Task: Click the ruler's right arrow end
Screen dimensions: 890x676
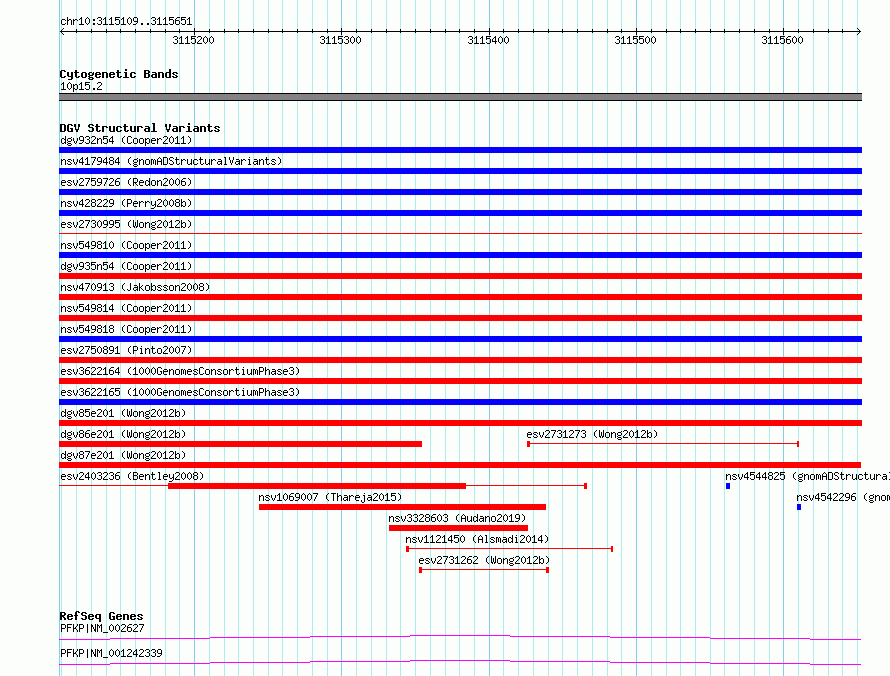Action: (859, 31)
